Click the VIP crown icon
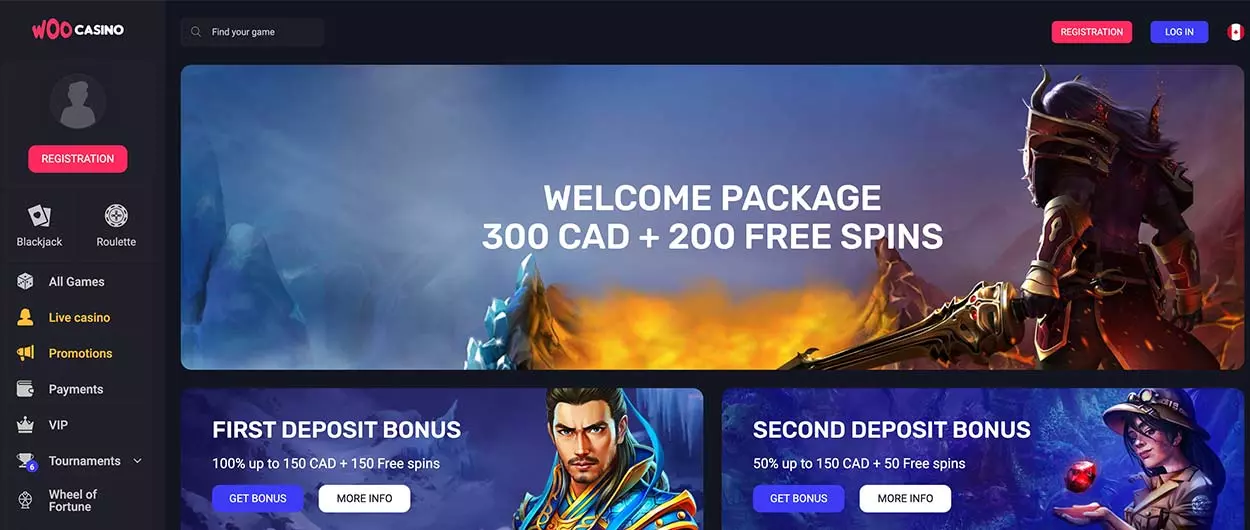 tap(26, 425)
